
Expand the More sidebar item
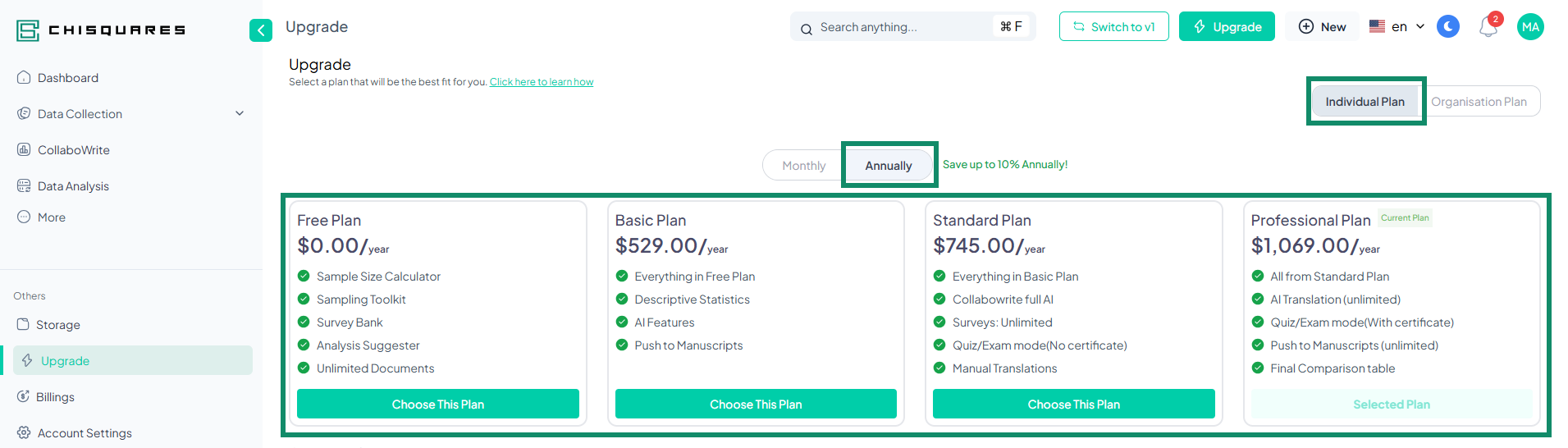click(51, 217)
